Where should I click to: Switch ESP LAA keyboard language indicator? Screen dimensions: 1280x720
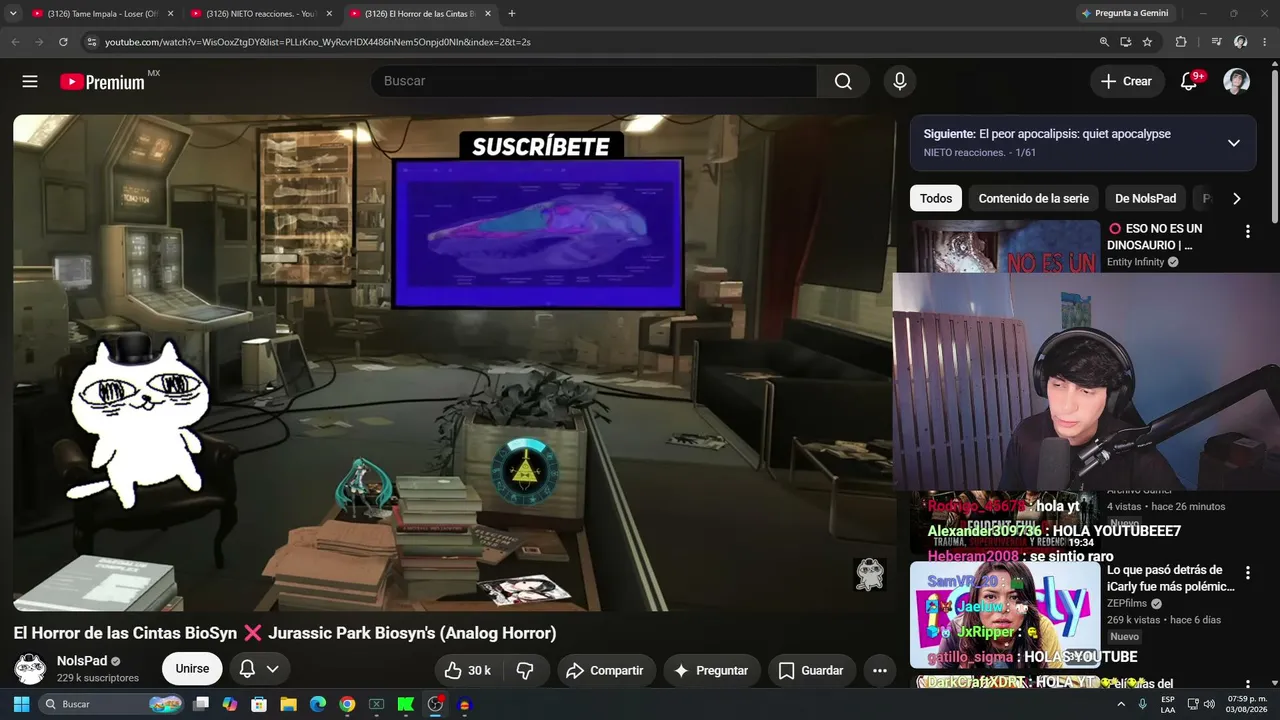click(x=1168, y=704)
